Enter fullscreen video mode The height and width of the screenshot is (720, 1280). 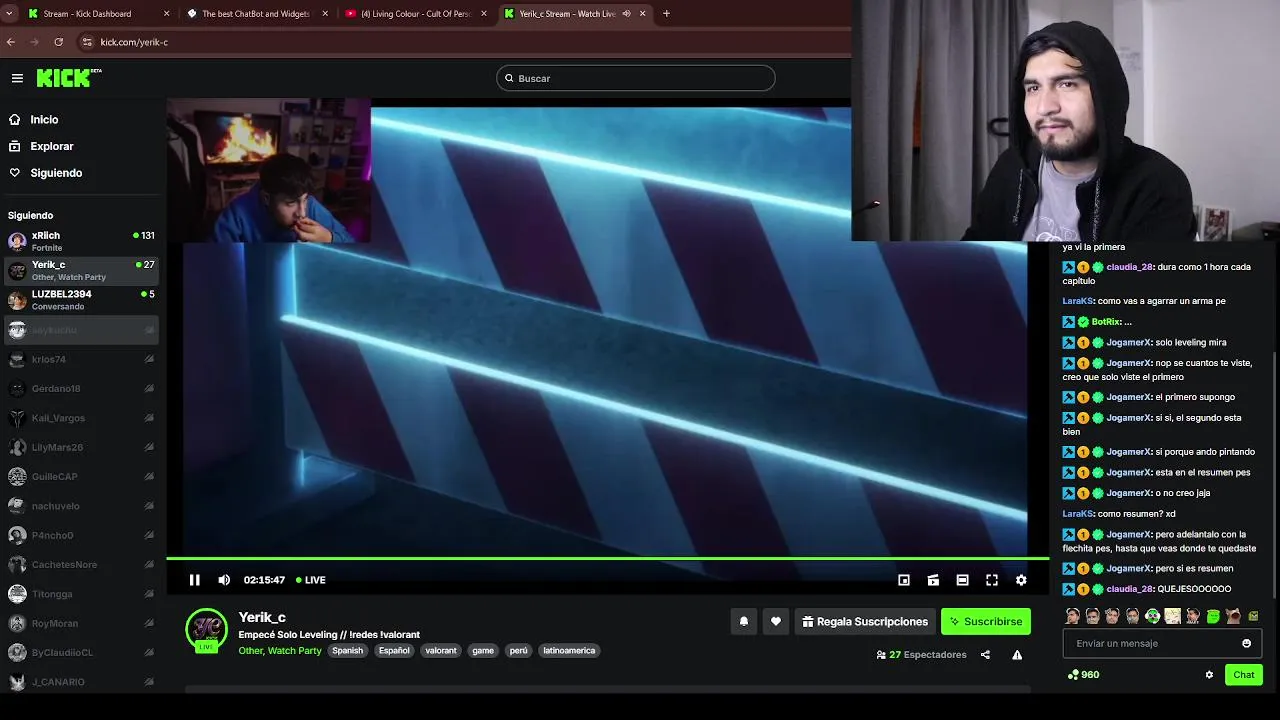coord(992,580)
